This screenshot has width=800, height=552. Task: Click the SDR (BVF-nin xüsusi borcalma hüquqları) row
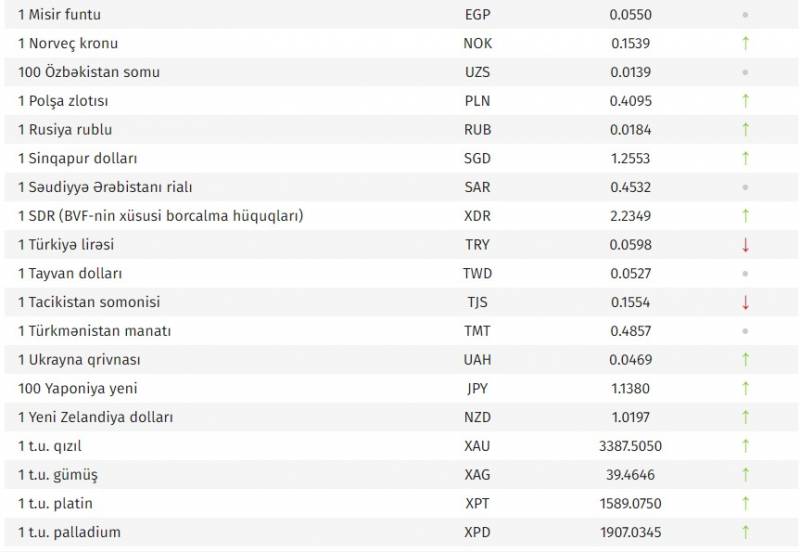[x=401, y=216]
